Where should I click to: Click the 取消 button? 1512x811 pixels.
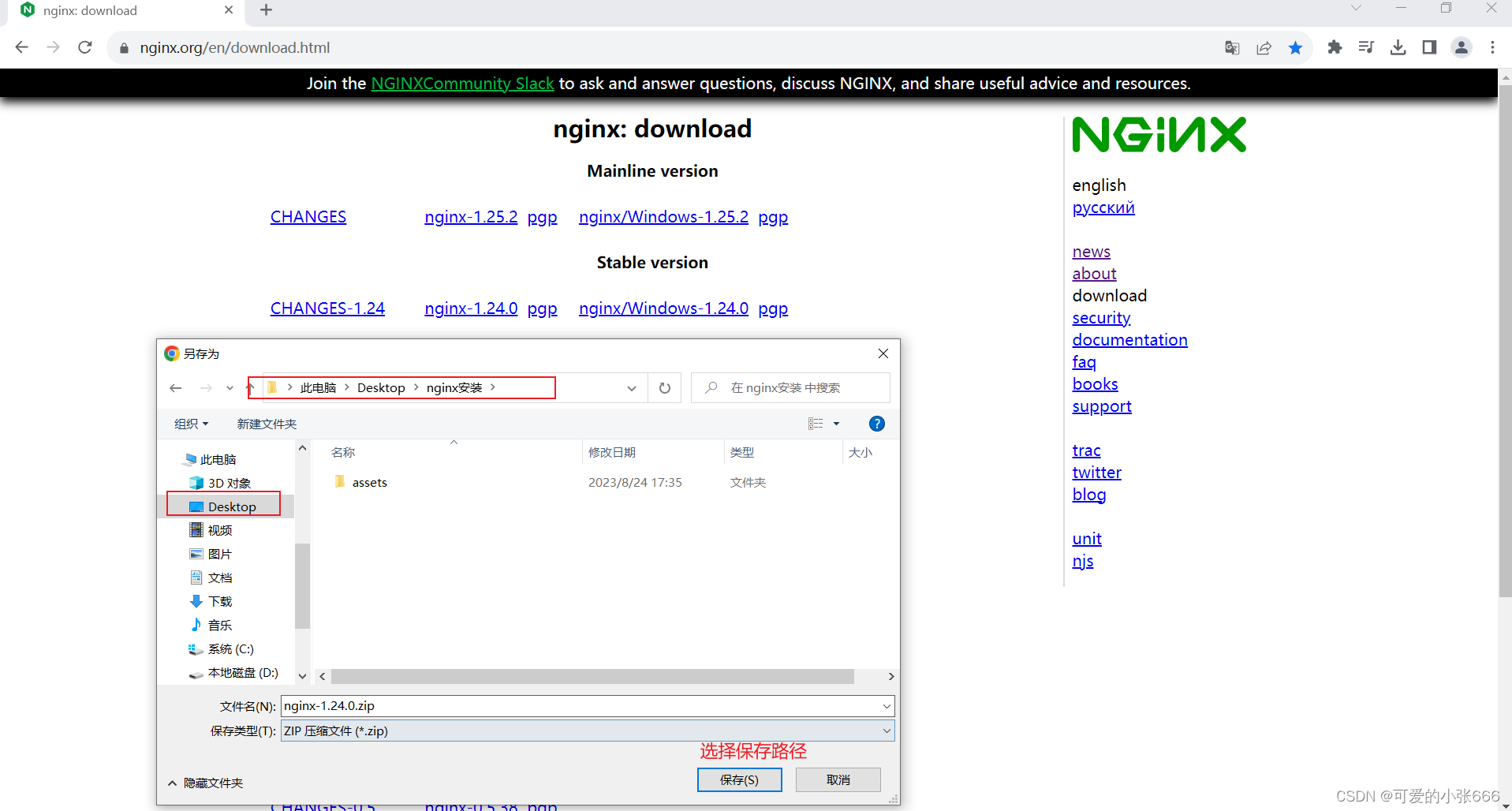pyautogui.click(x=838, y=779)
